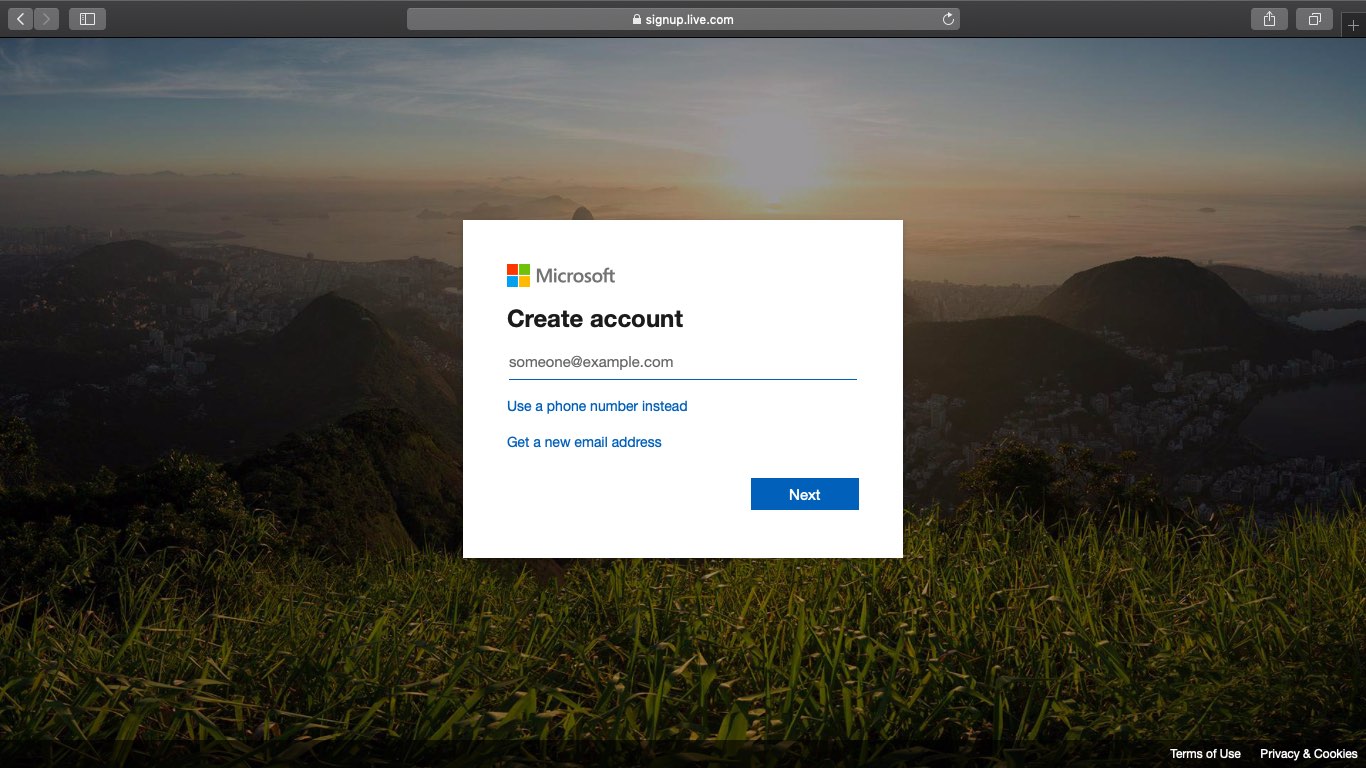Click the Safari back navigation arrow

pos(20,18)
